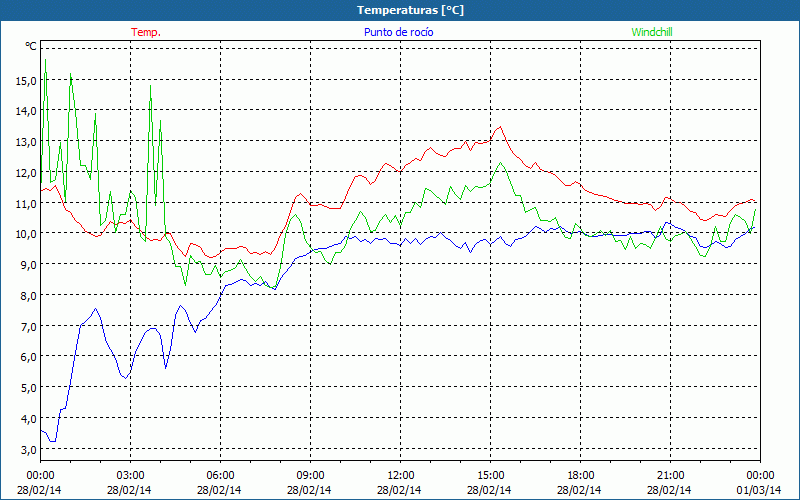Click the 3,0 y-axis value
Viewport: 800px width, 500px height.
click(29, 449)
